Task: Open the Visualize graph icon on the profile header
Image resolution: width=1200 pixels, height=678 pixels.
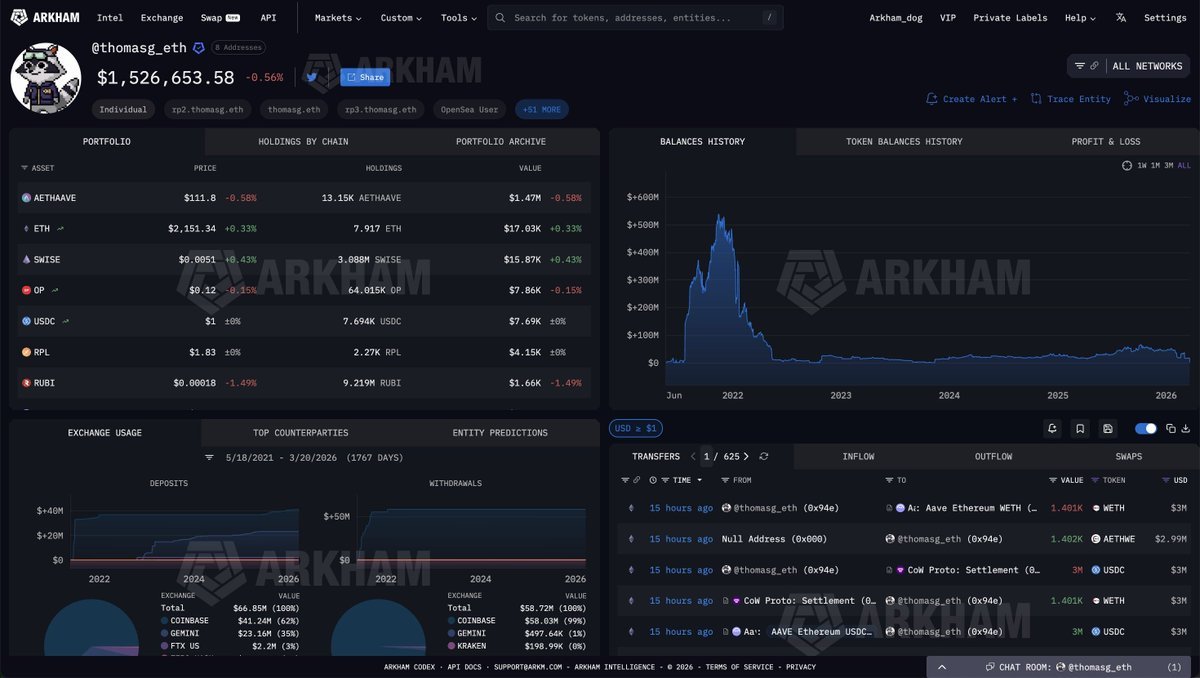Action: point(1131,99)
